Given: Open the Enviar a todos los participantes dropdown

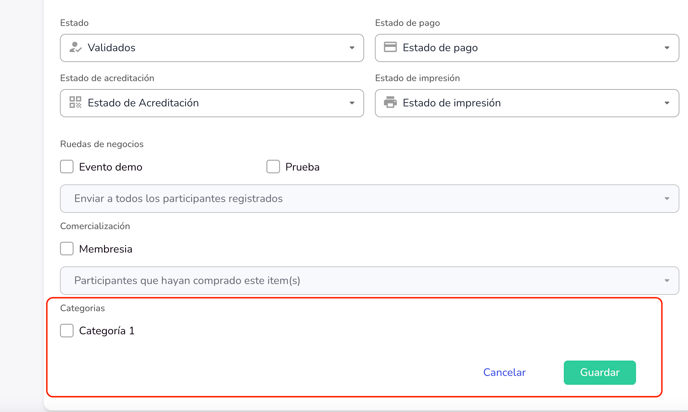Looking at the screenshot, I should pos(667,199).
